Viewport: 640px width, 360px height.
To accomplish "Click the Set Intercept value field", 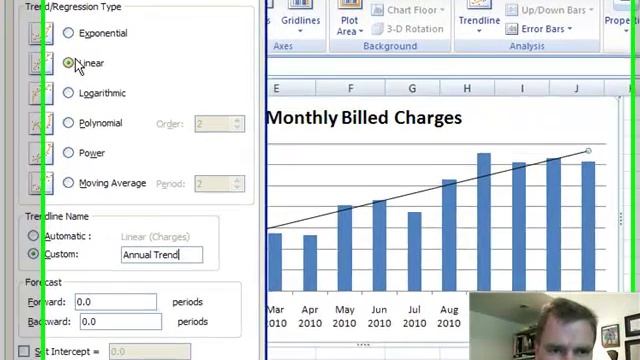I will (150, 351).
